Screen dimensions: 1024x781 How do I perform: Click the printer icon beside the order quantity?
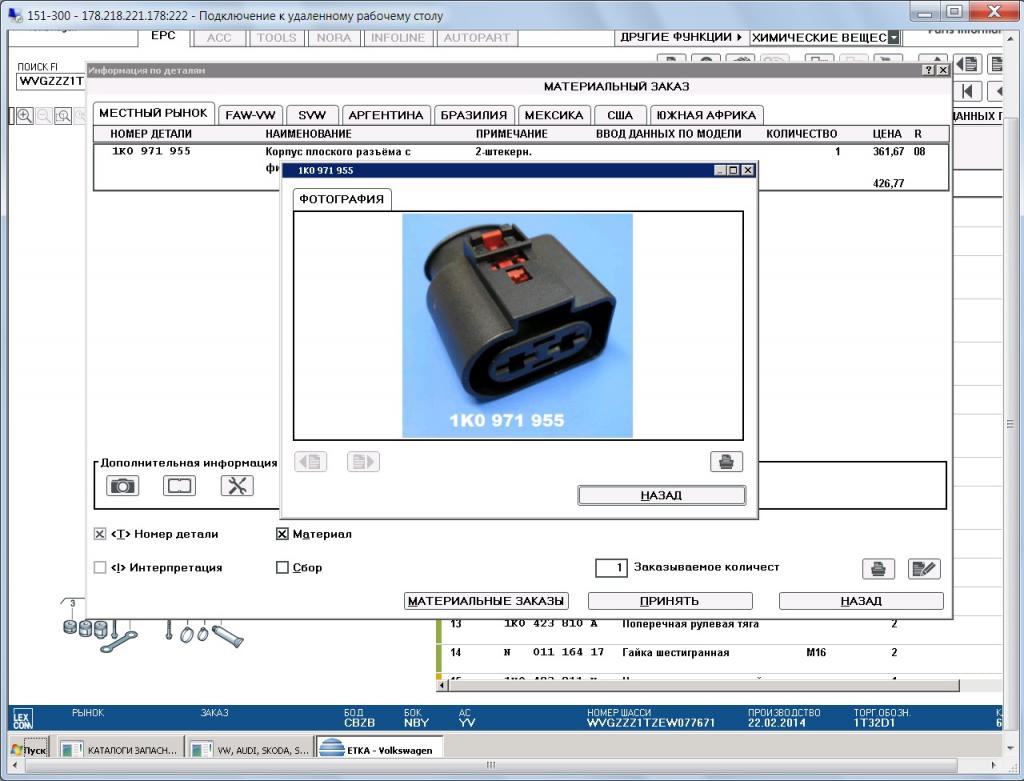point(878,568)
